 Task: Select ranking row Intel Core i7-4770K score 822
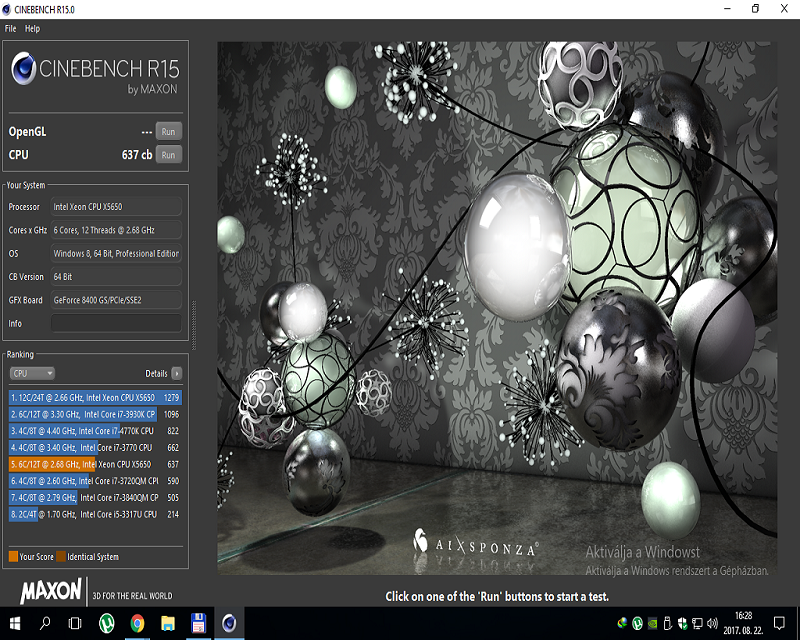pyautogui.click(x=95, y=431)
